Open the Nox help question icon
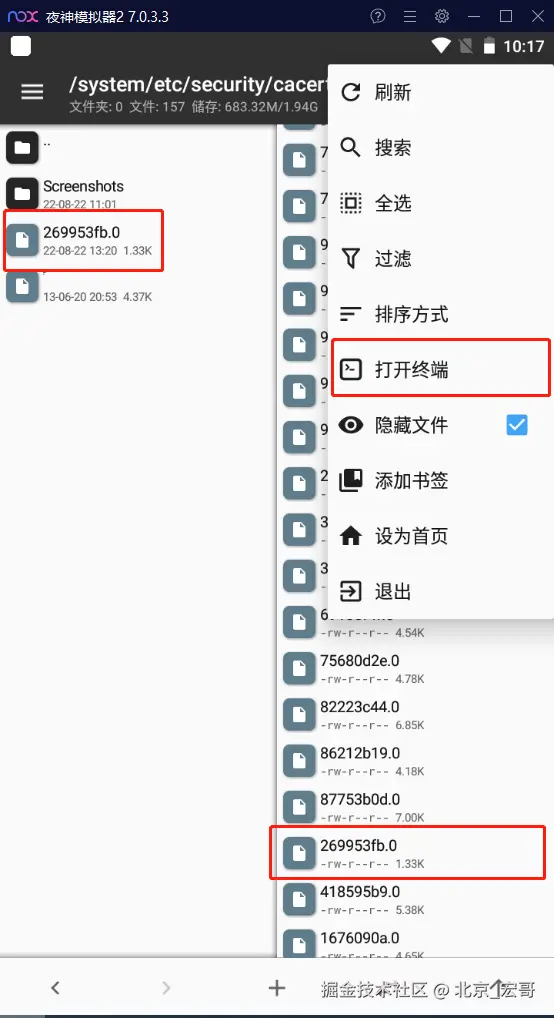Viewport: 554px width, 1018px height. click(x=378, y=16)
